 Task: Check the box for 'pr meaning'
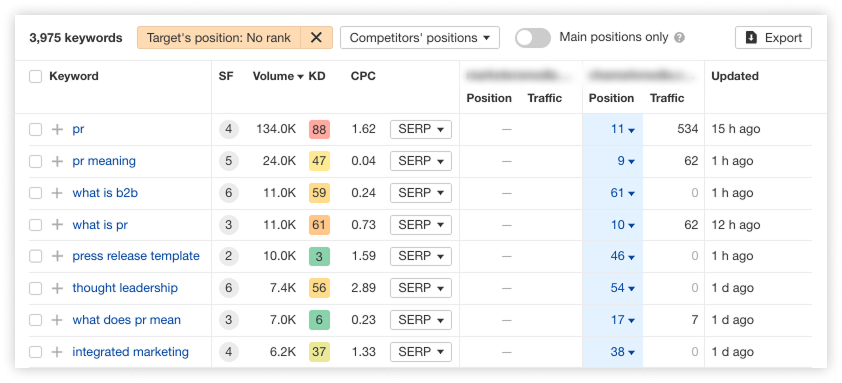pyautogui.click(x=35, y=161)
